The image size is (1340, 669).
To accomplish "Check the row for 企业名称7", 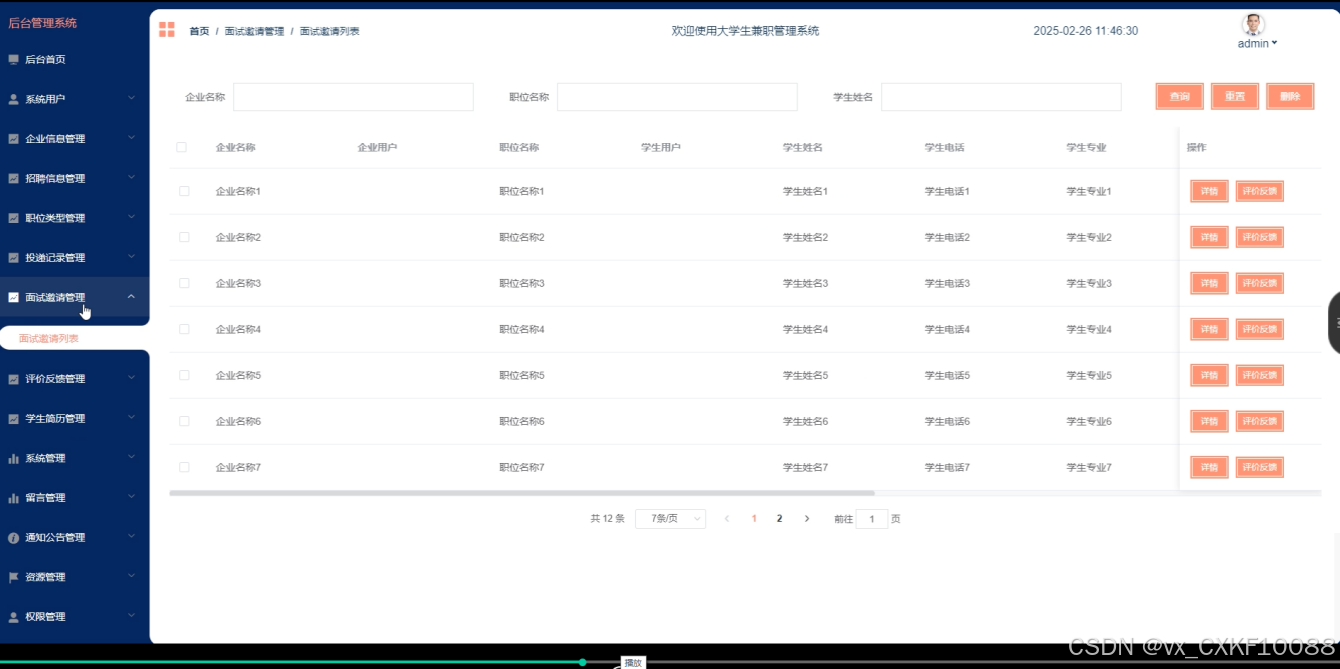I will [x=184, y=467].
